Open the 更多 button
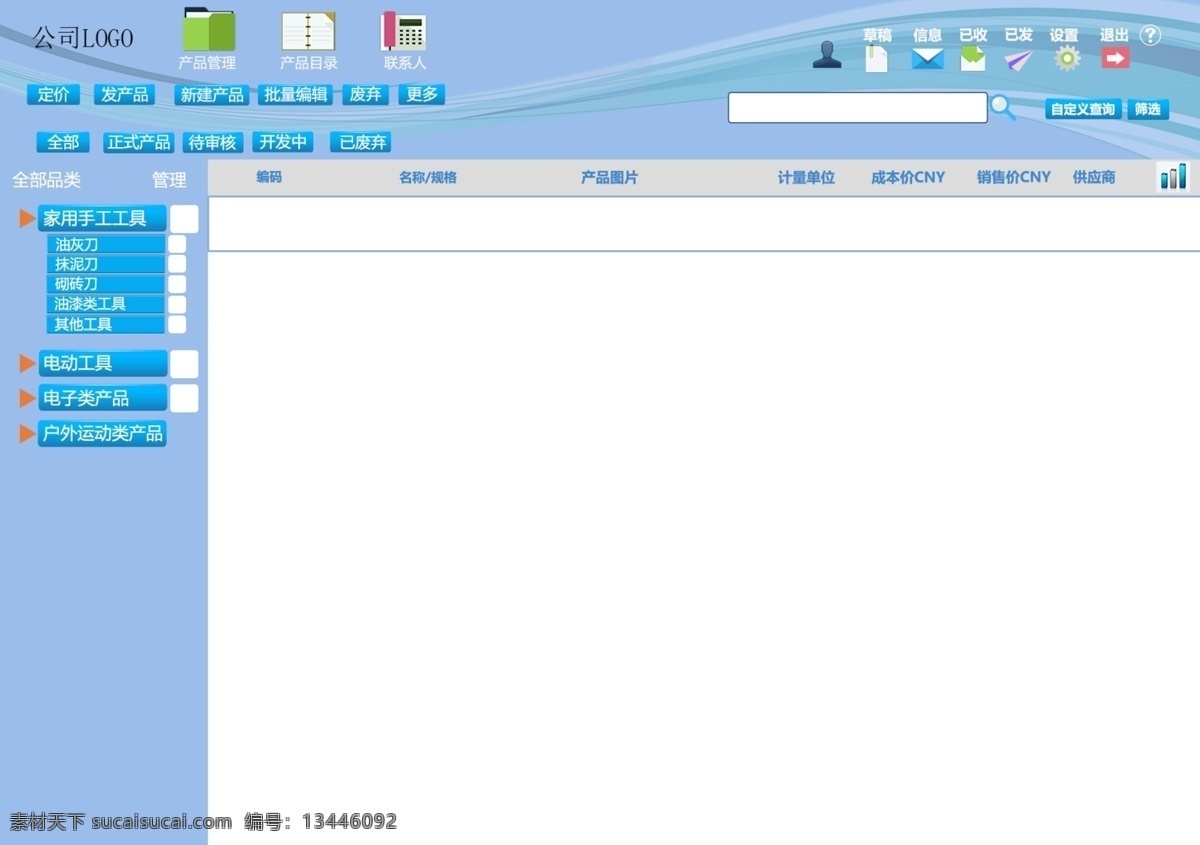This screenshot has width=1200, height=845. tap(422, 94)
